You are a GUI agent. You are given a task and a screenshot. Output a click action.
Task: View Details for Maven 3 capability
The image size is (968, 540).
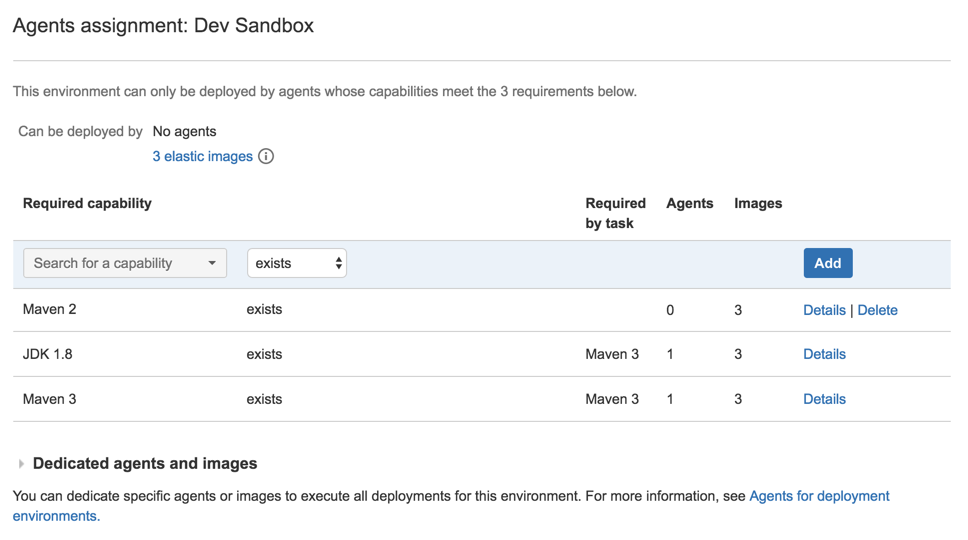pyautogui.click(x=824, y=399)
